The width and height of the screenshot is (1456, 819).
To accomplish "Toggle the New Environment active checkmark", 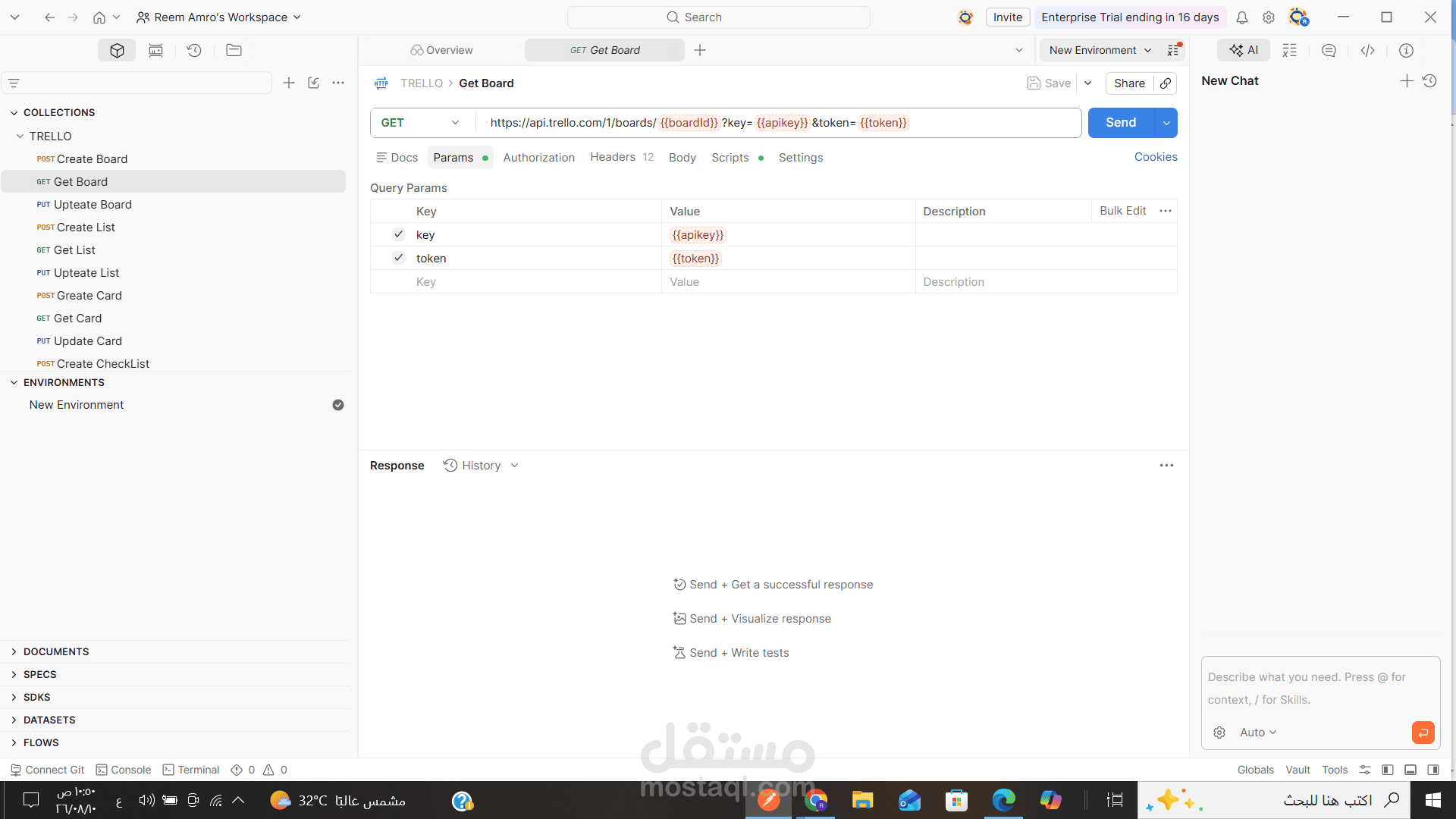I will pos(338,405).
